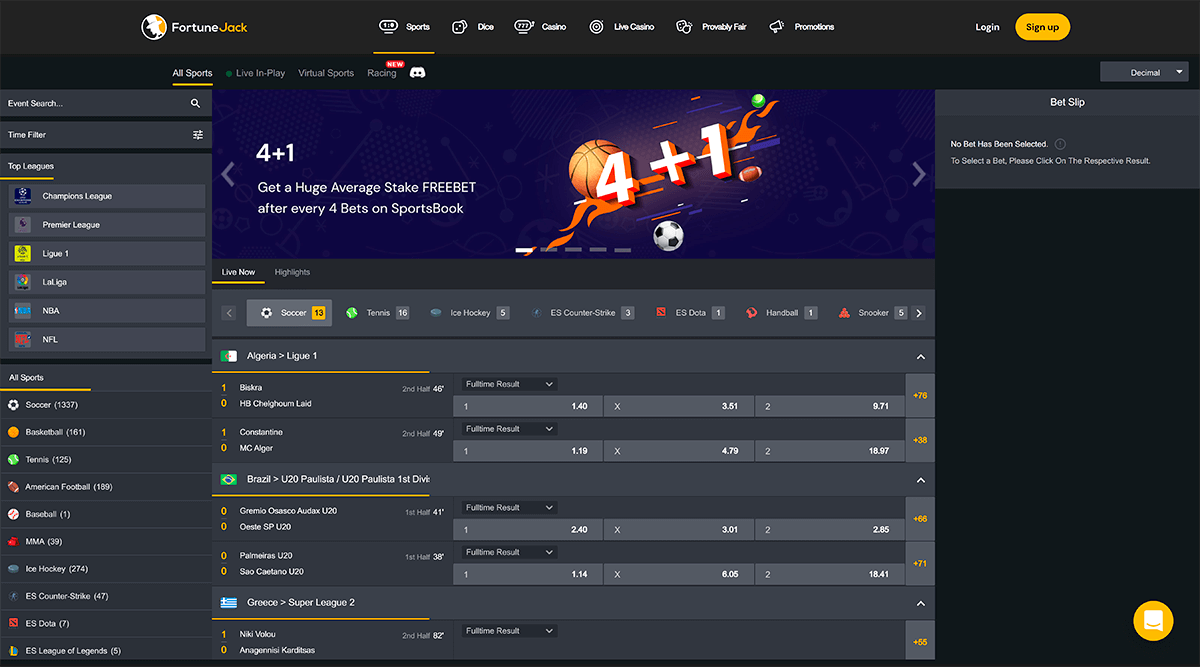This screenshot has height=667, width=1200.
Task: Click the Bet Slip info icon
Action: (x=1060, y=144)
